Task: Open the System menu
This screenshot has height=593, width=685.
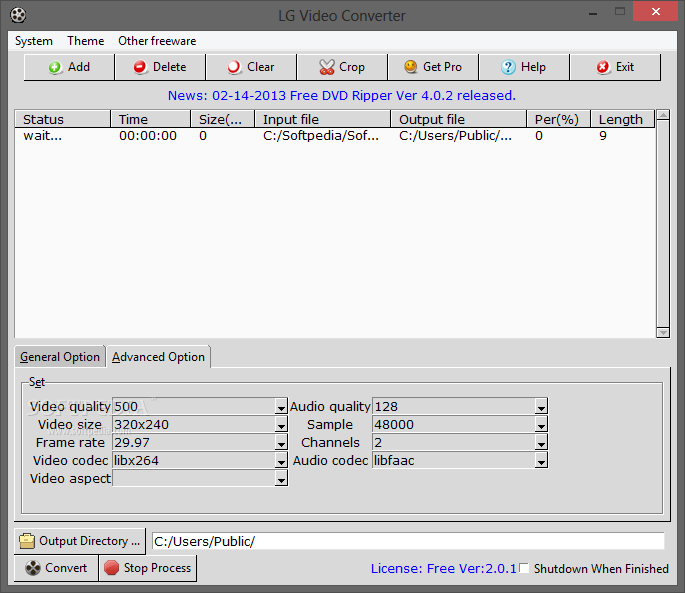Action: pos(34,41)
